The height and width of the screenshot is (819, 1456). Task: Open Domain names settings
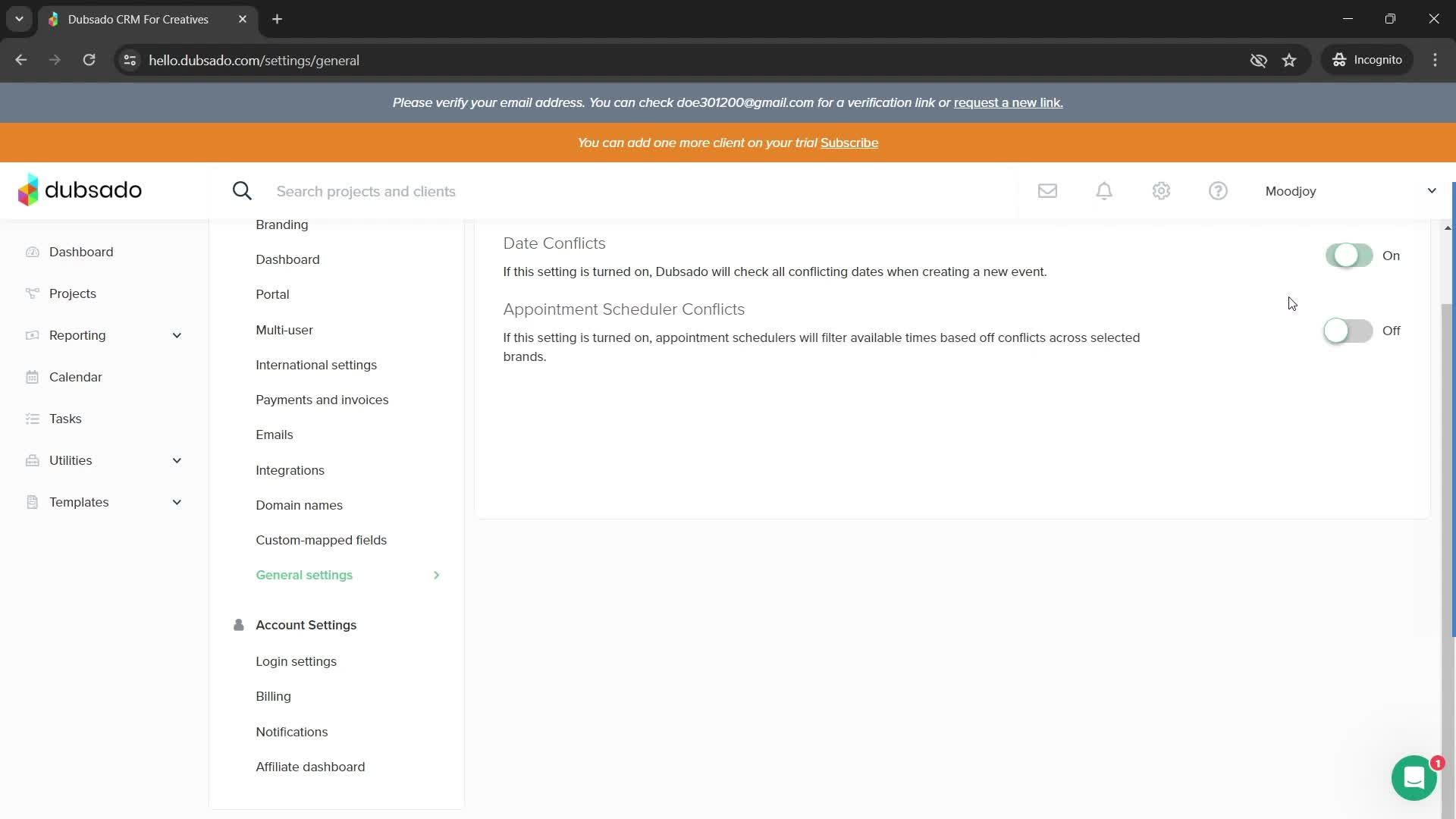[x=299, y=505]
